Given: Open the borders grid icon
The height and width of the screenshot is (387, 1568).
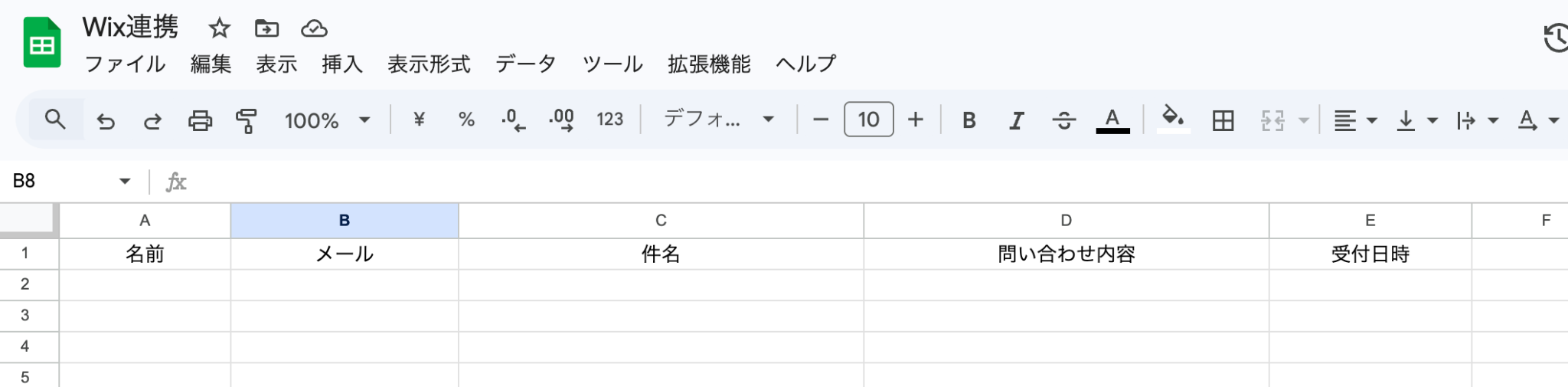Looking at the screenshot, I should click(x=1223, y=120).
